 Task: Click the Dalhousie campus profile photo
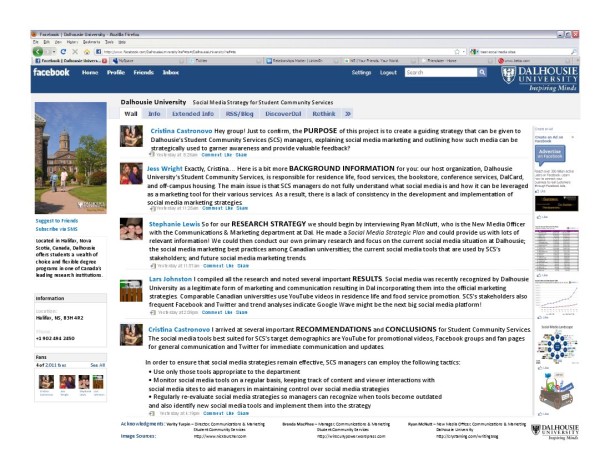pos(71,158)
